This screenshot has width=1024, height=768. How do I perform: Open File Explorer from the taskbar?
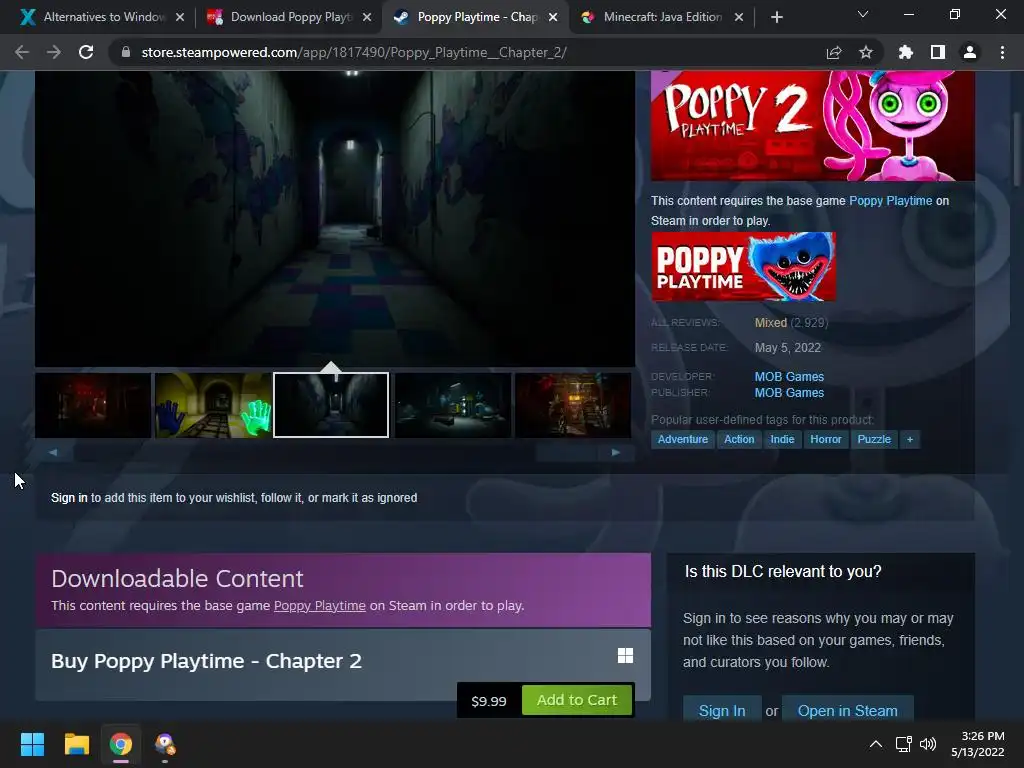(x=76, y=744)
